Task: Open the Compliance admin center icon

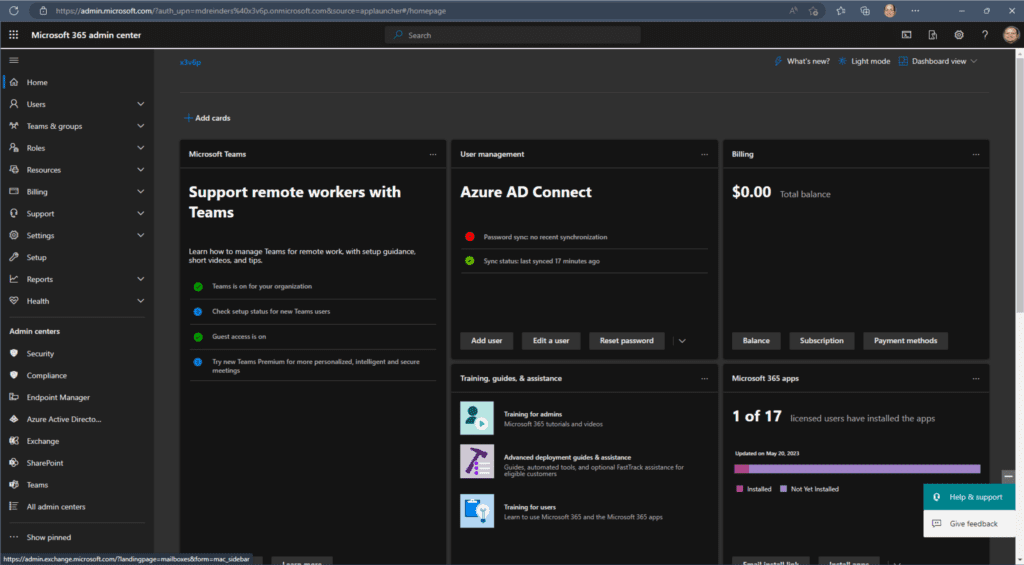Action: (14, 375)
